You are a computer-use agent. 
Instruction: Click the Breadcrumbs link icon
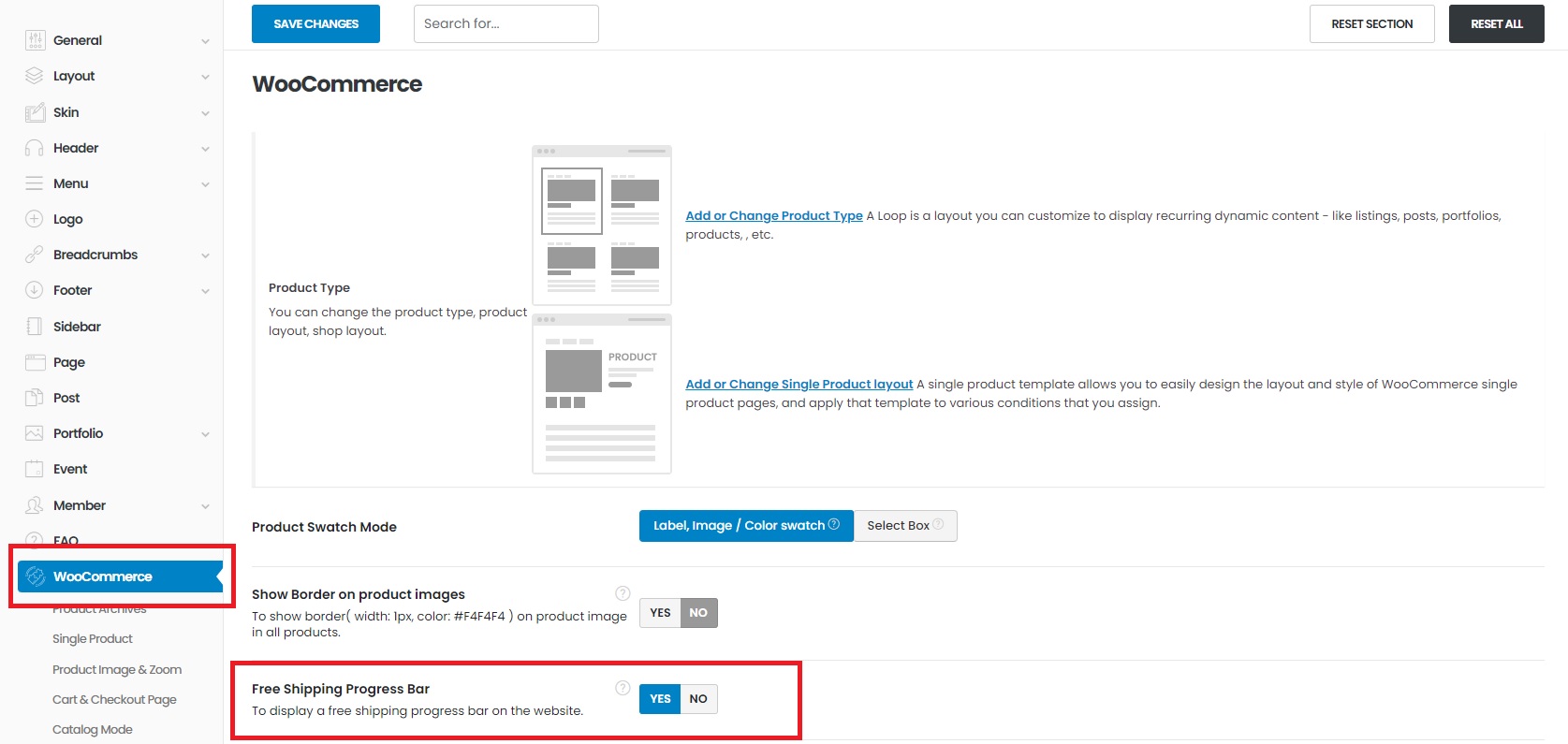pos(35,255)
